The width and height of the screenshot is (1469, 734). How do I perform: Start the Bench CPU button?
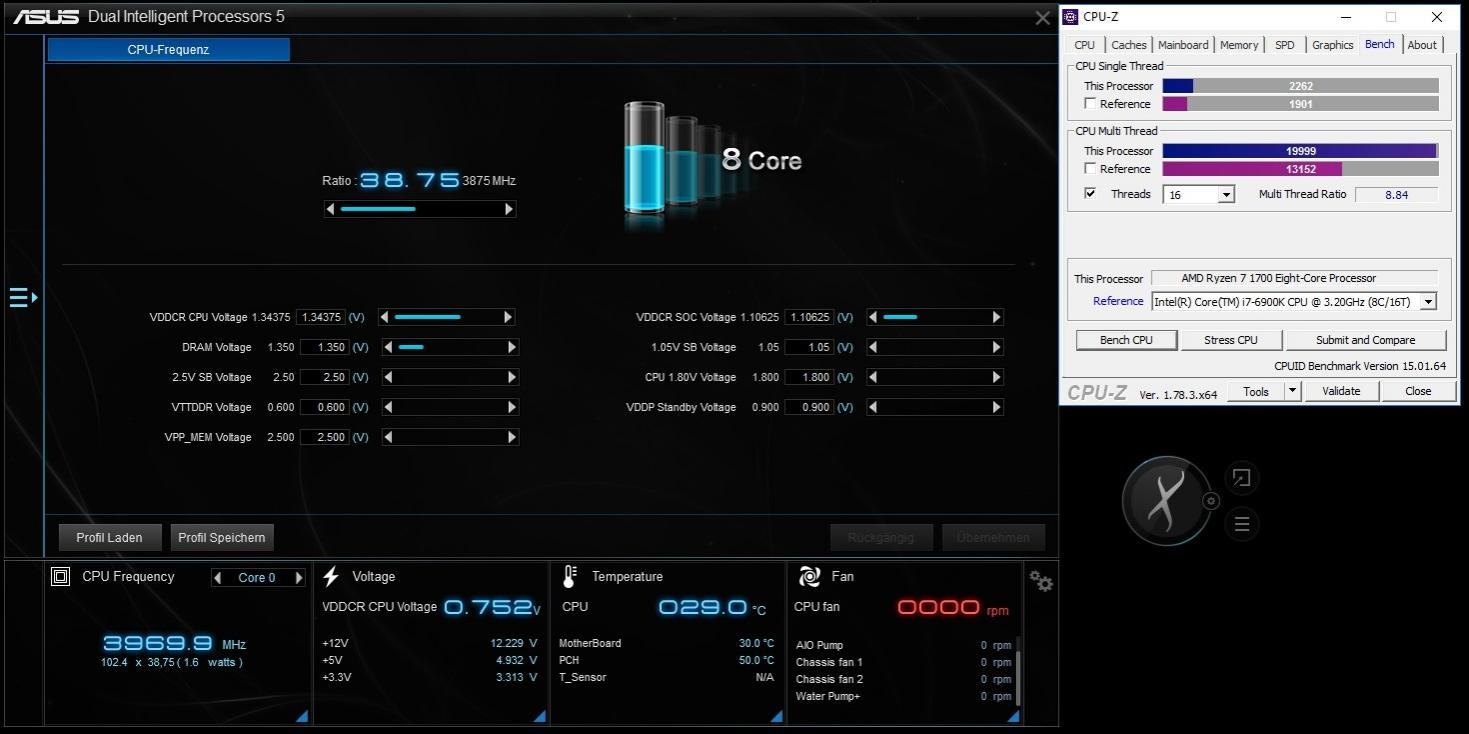[x=1126, y=340]
